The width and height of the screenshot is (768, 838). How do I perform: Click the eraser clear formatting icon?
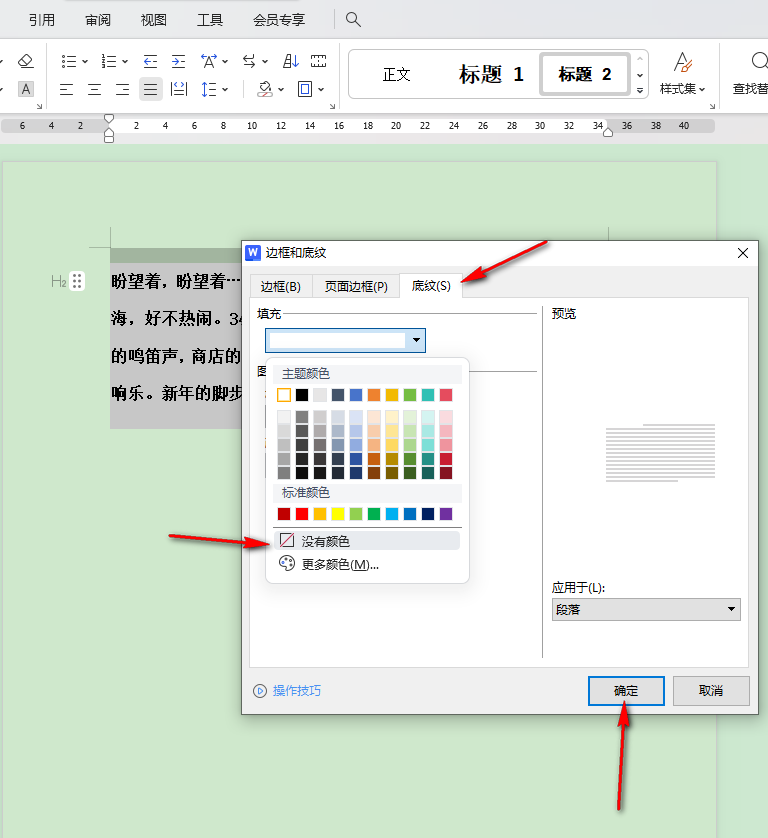[x=26, y=61]
